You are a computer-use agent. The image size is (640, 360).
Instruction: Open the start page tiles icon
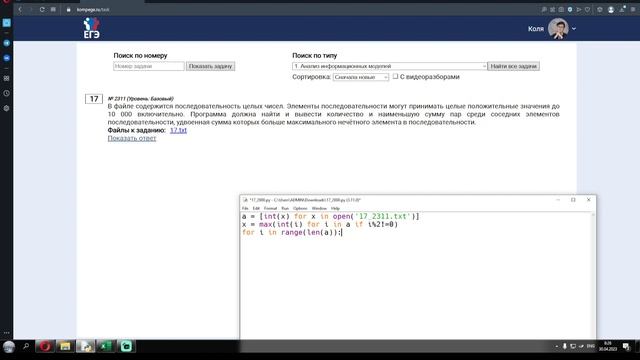(53, 9)
